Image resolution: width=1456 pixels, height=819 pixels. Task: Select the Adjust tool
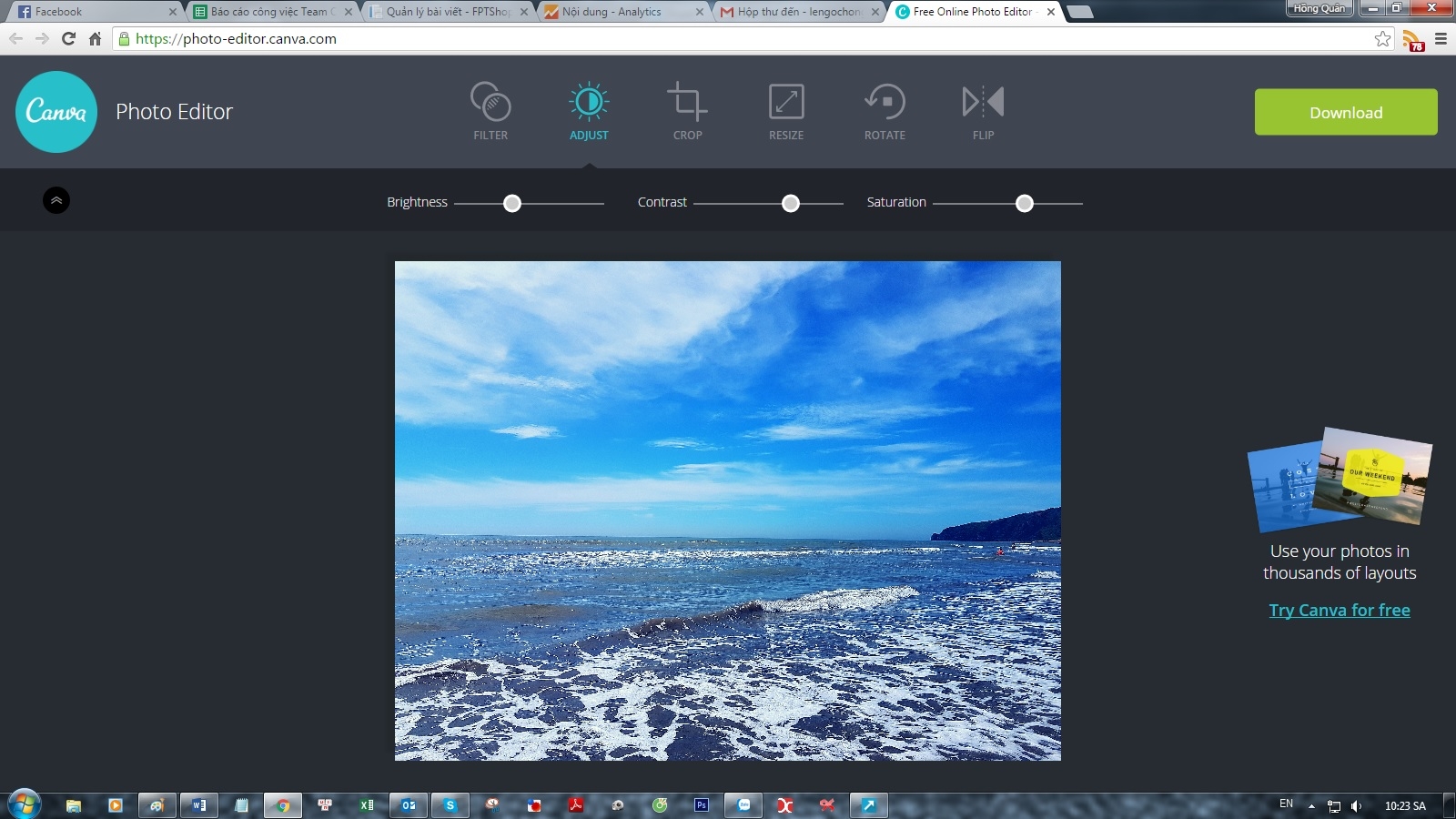(x=589, y=111)
